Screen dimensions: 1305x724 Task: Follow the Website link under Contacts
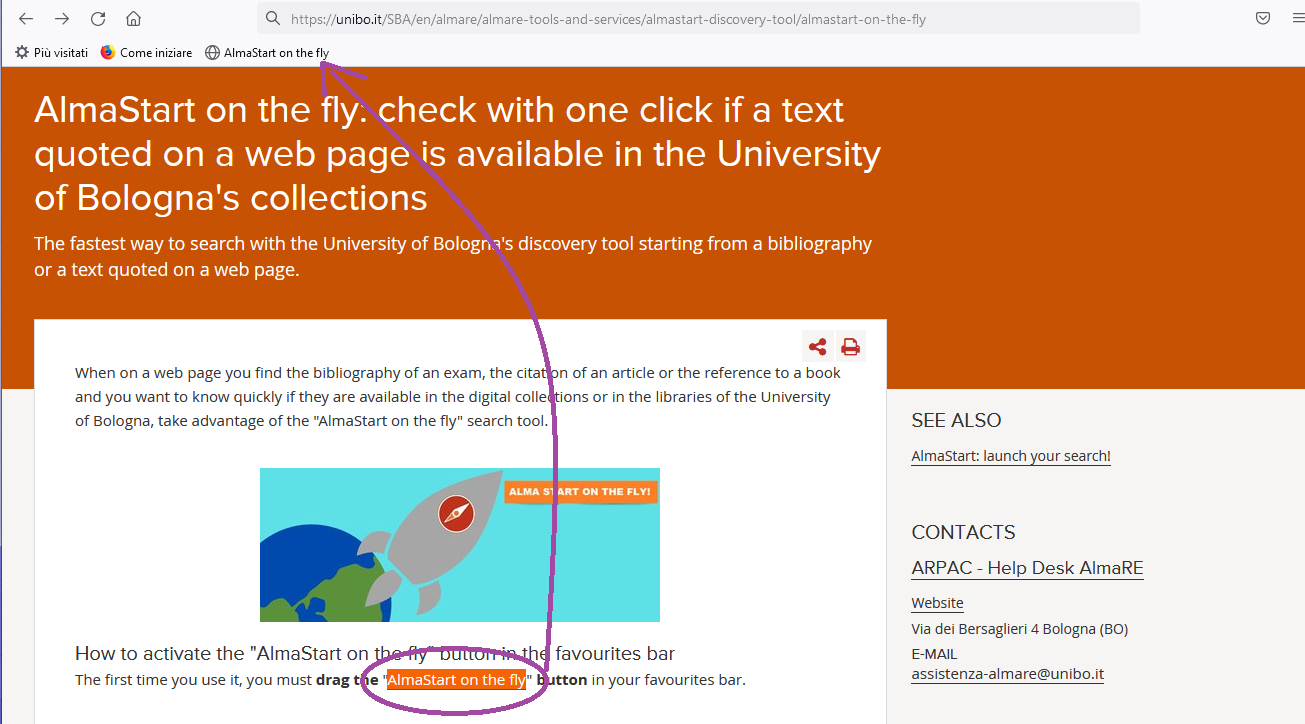(x=937, y=603)
